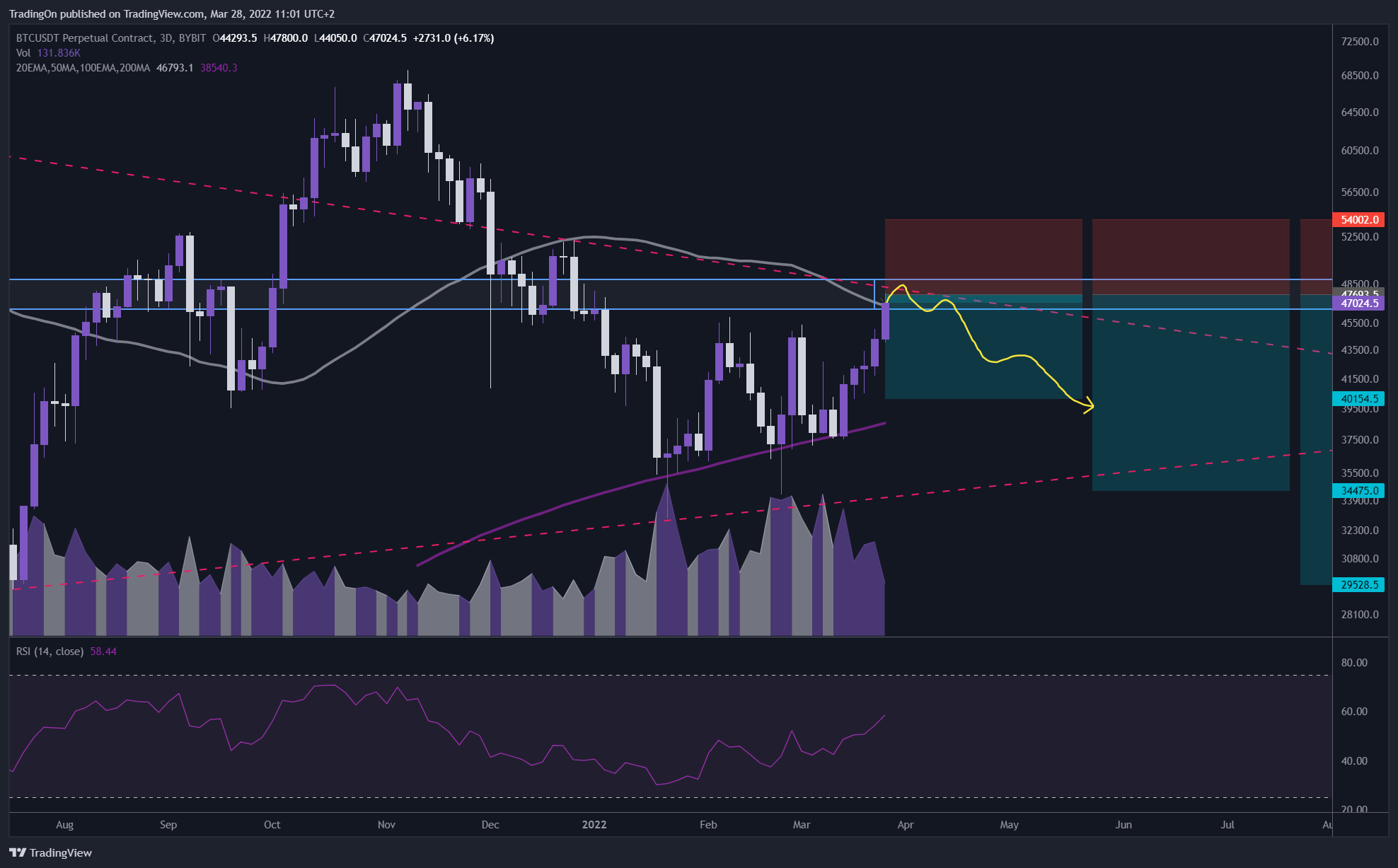Click 56500.0 on the price axis

click(1360, 192)
